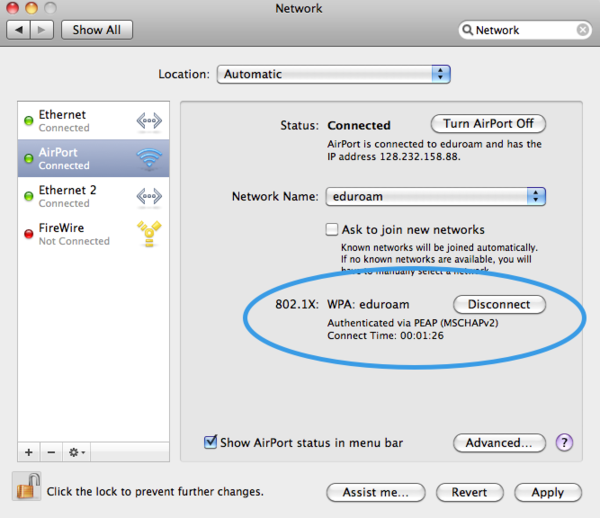The image size is (600, 518).
Task: Click the FireWire yellow connector icon
Action: coord(149,234)
